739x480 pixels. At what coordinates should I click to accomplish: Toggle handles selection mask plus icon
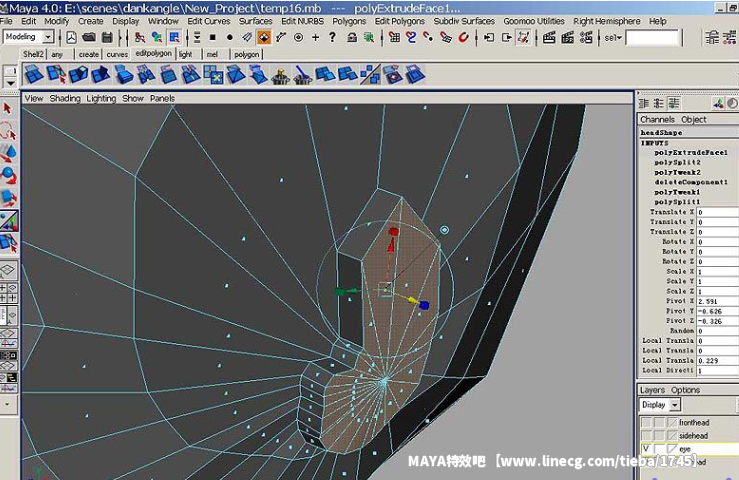[x=315, y=37]
